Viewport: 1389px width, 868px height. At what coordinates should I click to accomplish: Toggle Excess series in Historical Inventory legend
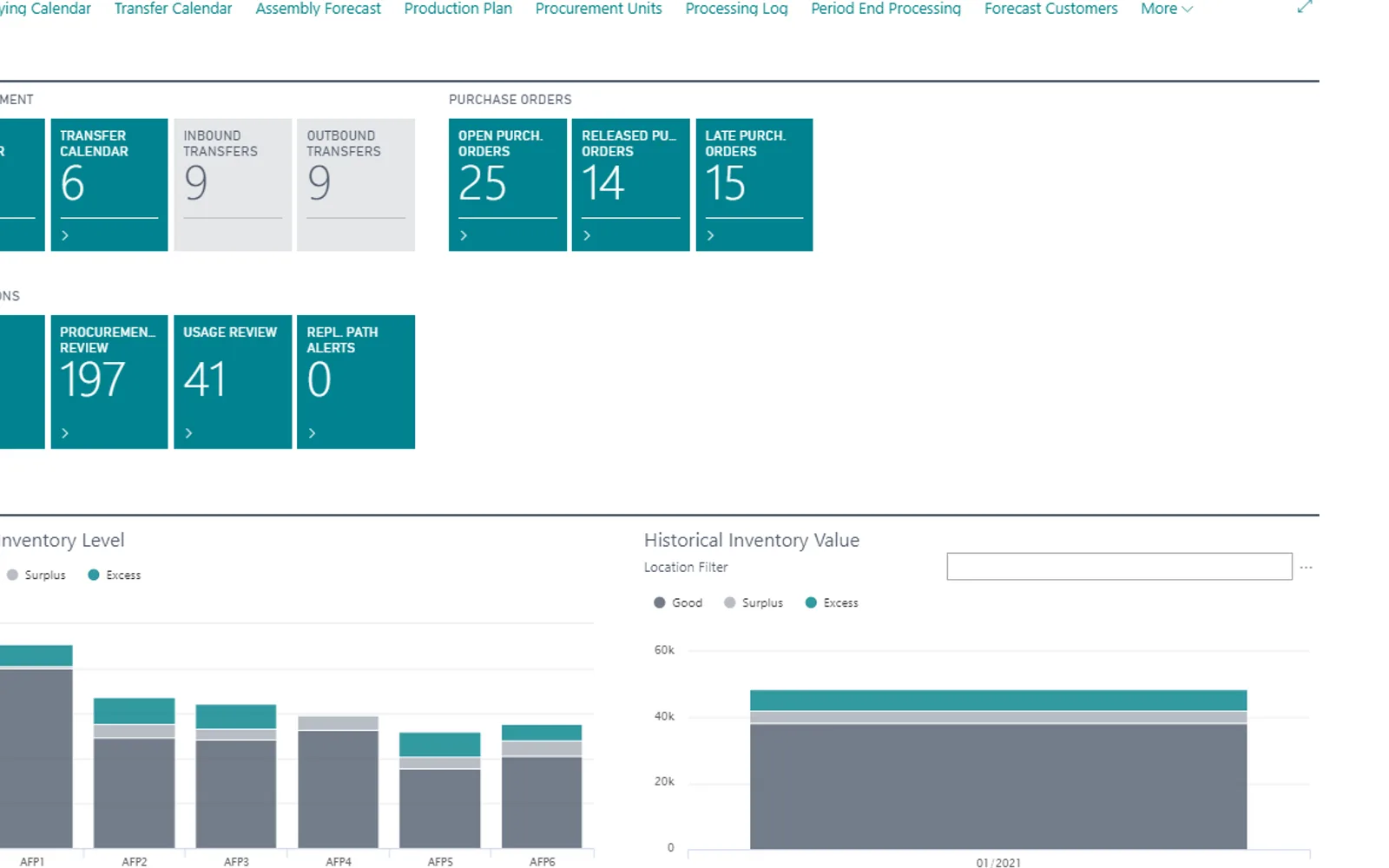(x=832, y=602)
